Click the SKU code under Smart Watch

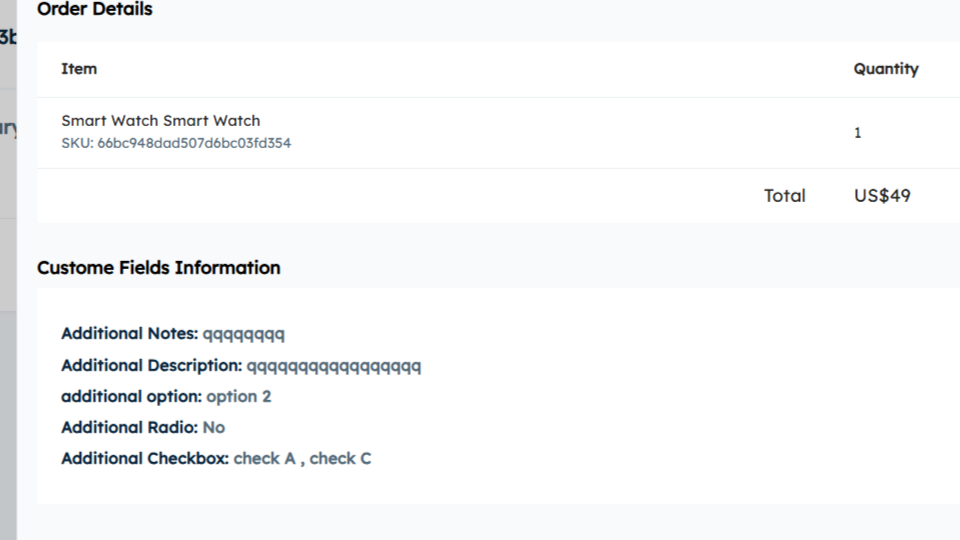176,143
